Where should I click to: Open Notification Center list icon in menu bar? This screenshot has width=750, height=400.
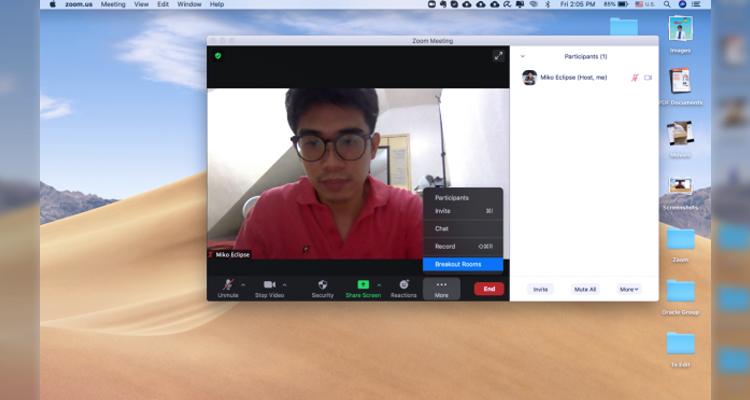[696, 4]
